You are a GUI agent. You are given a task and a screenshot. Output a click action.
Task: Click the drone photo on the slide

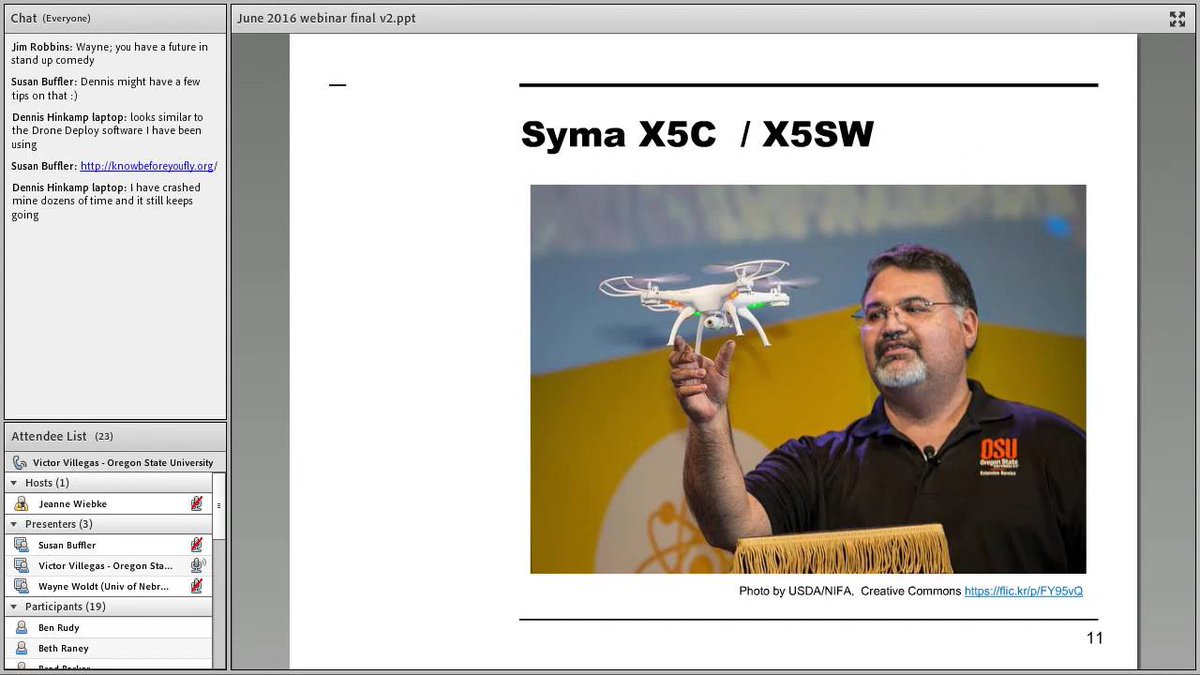tap(808, 379)
